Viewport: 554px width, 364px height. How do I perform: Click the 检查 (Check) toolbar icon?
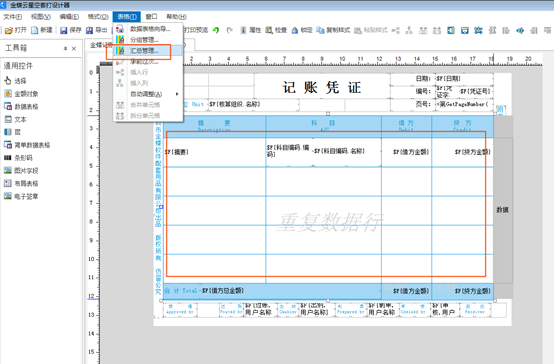pyautogui.click(x=276, y=30)
